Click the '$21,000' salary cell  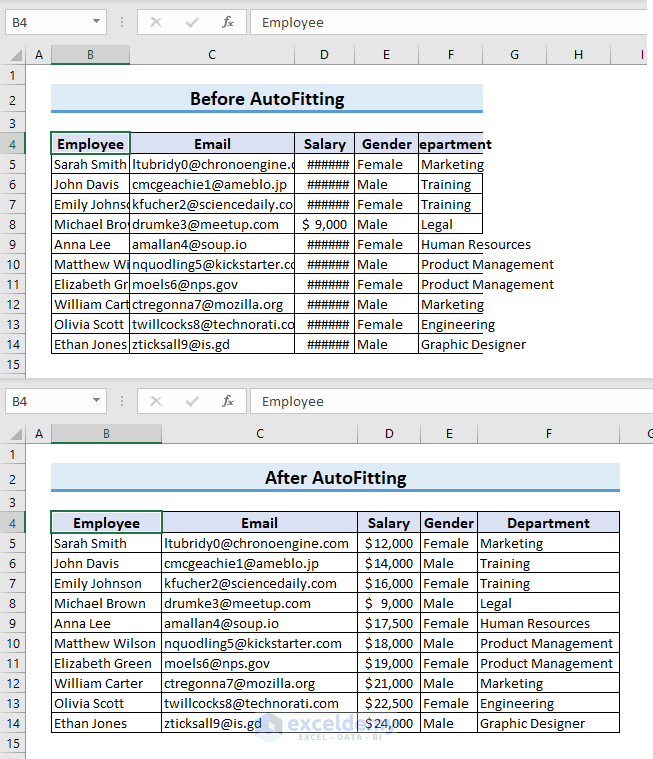pyautogui.click(x=389, y=683)
